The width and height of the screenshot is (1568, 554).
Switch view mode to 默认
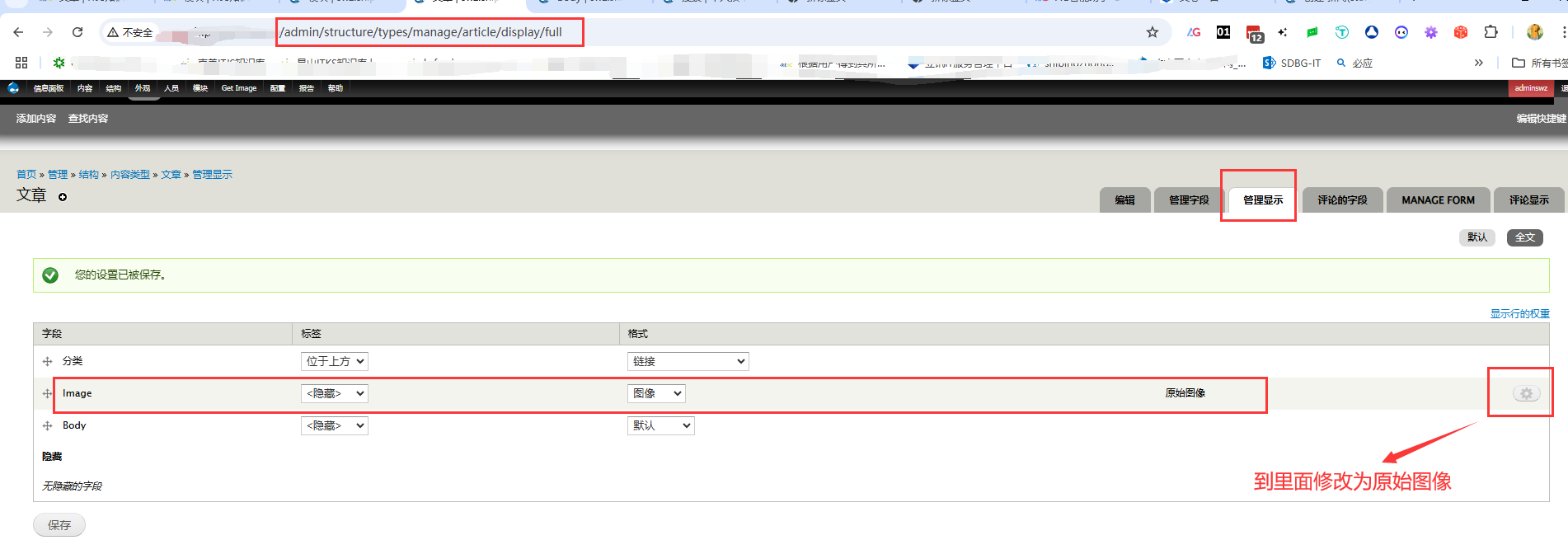click(1476, 237)
